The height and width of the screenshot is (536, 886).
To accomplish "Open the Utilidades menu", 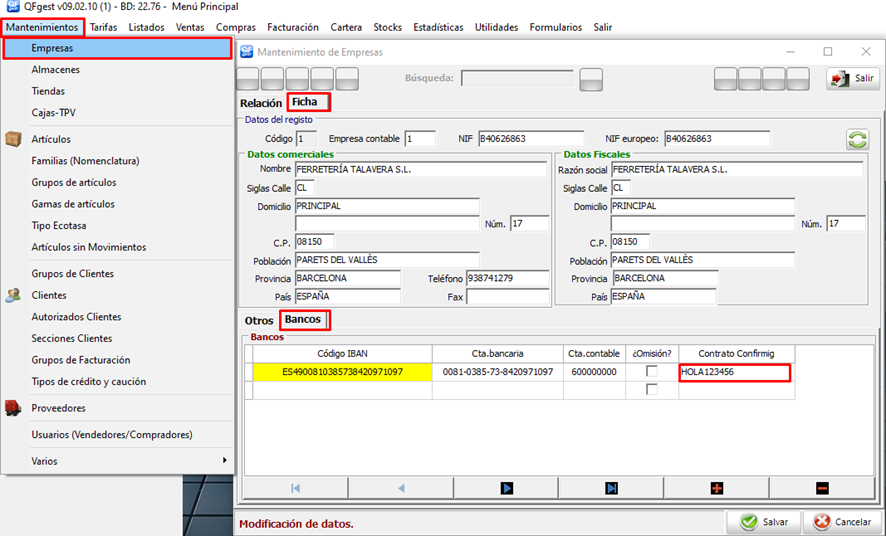I will (496, 27).
